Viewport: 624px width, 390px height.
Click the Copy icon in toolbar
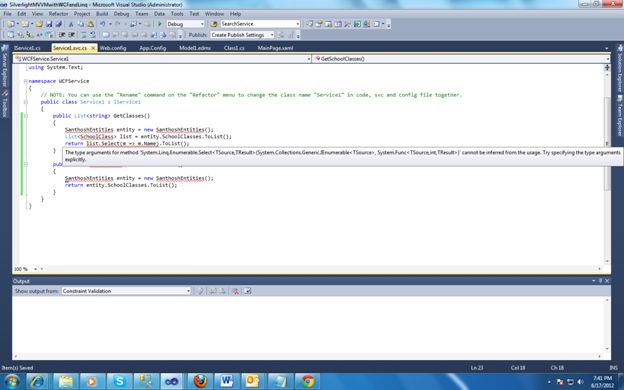click(81, 24)
